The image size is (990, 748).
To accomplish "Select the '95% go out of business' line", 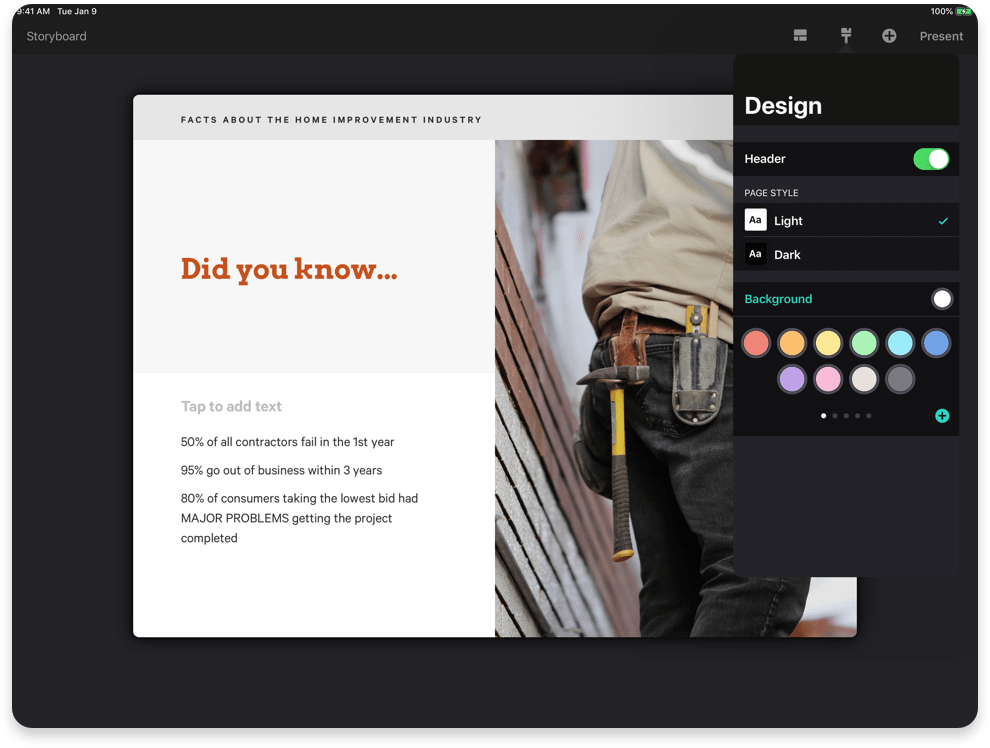I will point(282,470).
